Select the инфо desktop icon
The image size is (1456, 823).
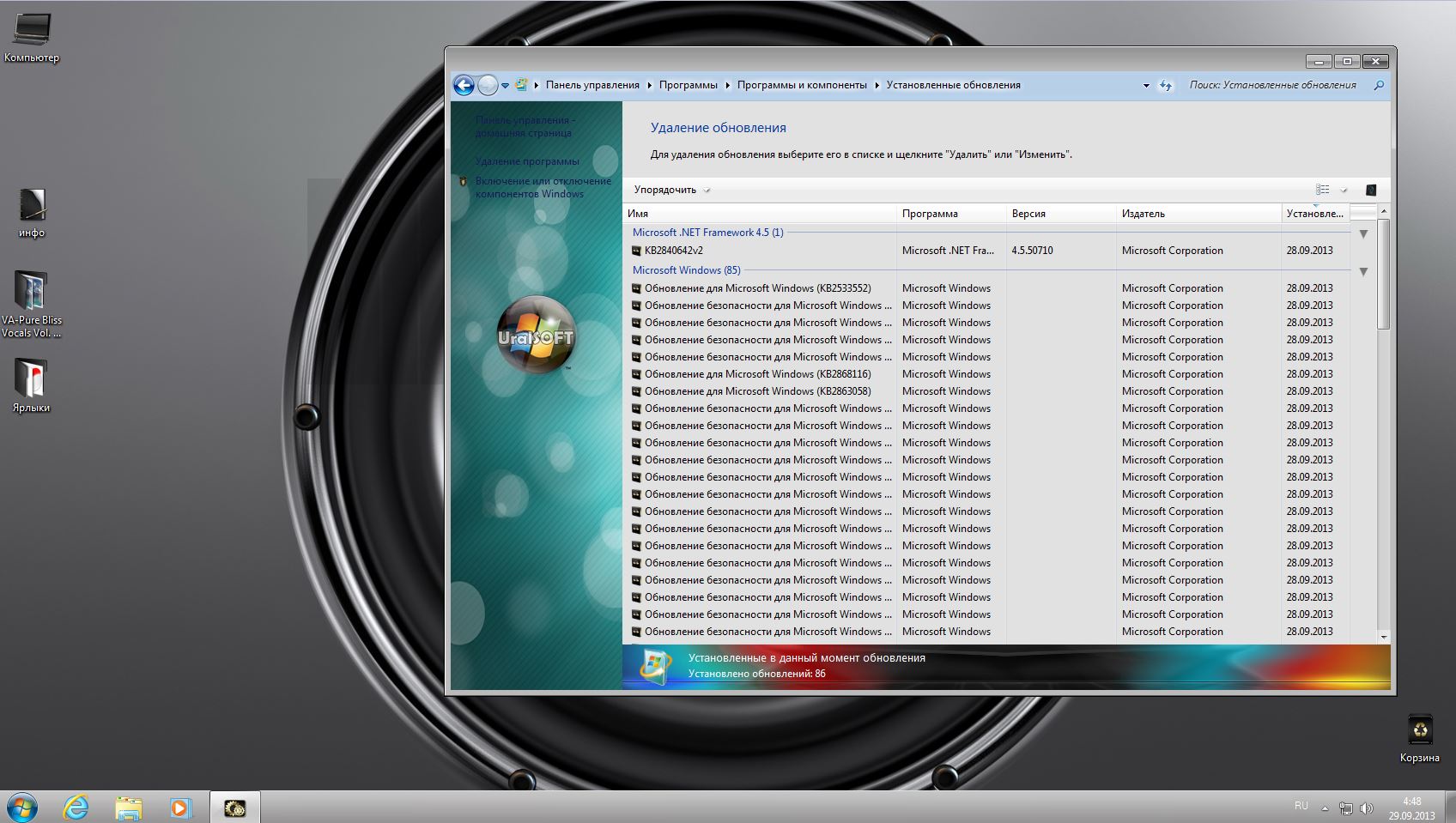[x=32, y=213]
